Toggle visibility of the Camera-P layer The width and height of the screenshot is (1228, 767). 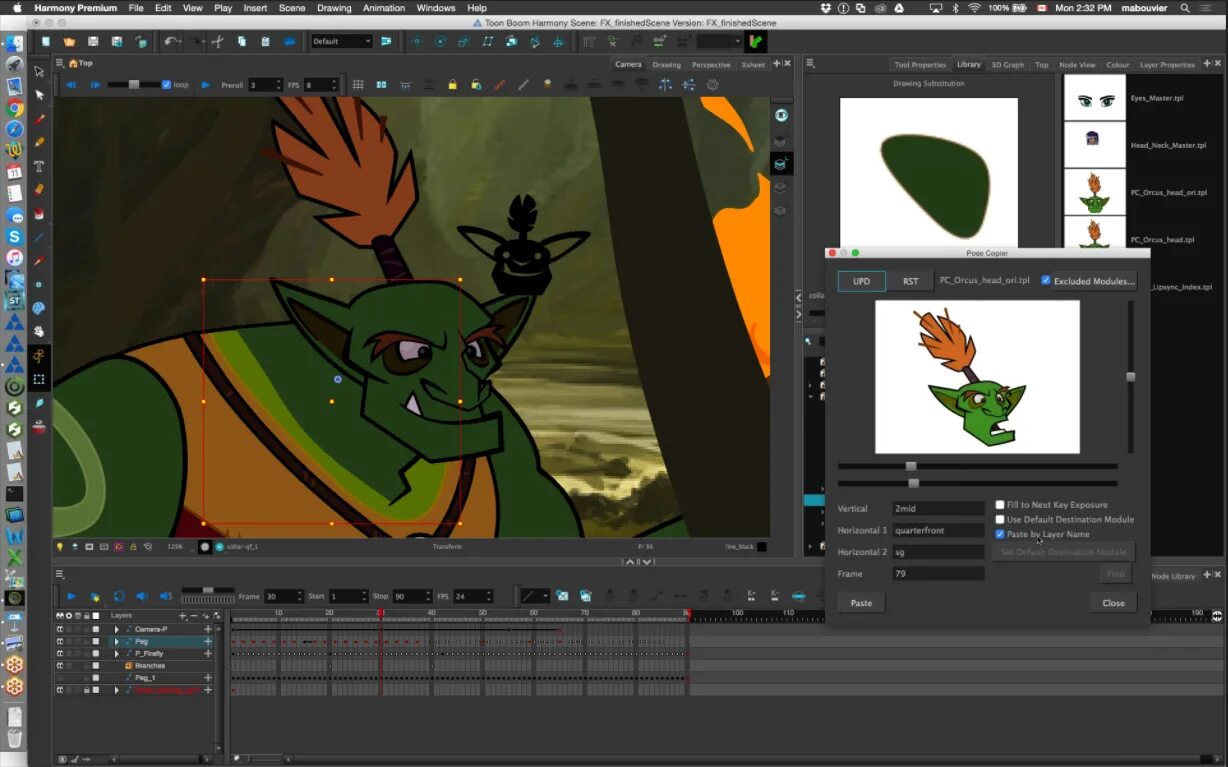click(60, 629)
